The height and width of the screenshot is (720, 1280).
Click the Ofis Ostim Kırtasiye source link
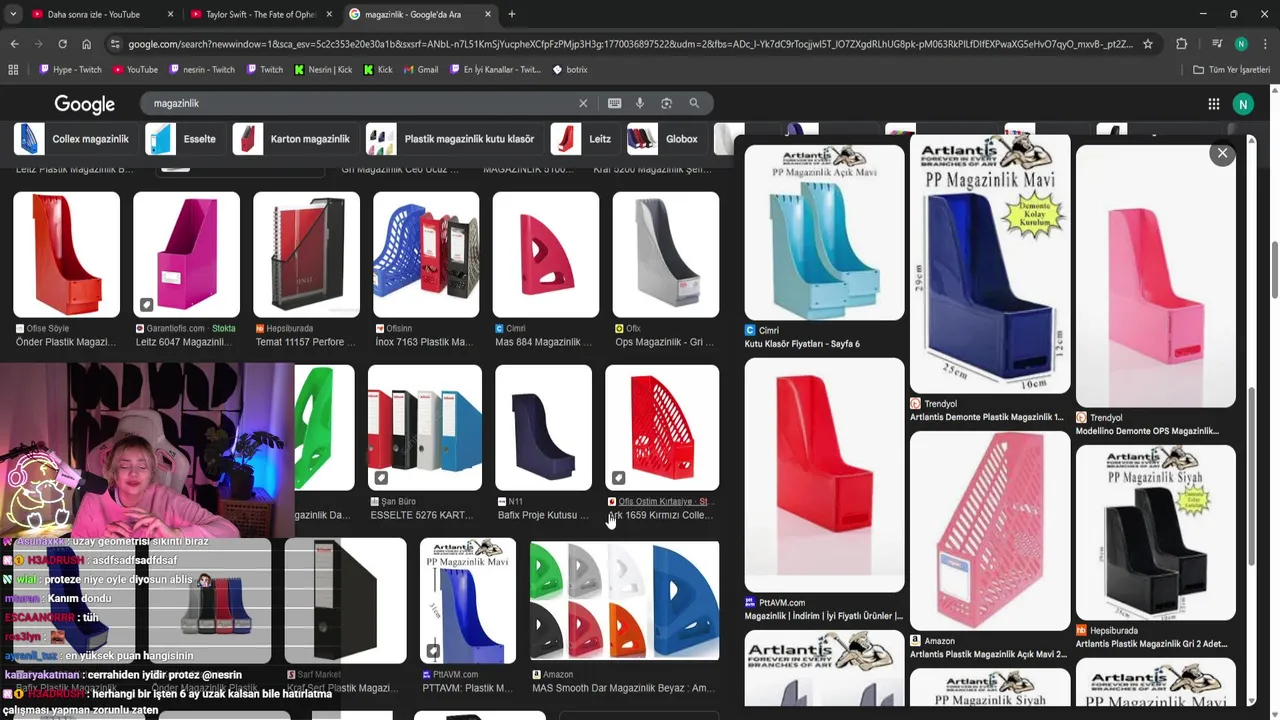[662, 501]
